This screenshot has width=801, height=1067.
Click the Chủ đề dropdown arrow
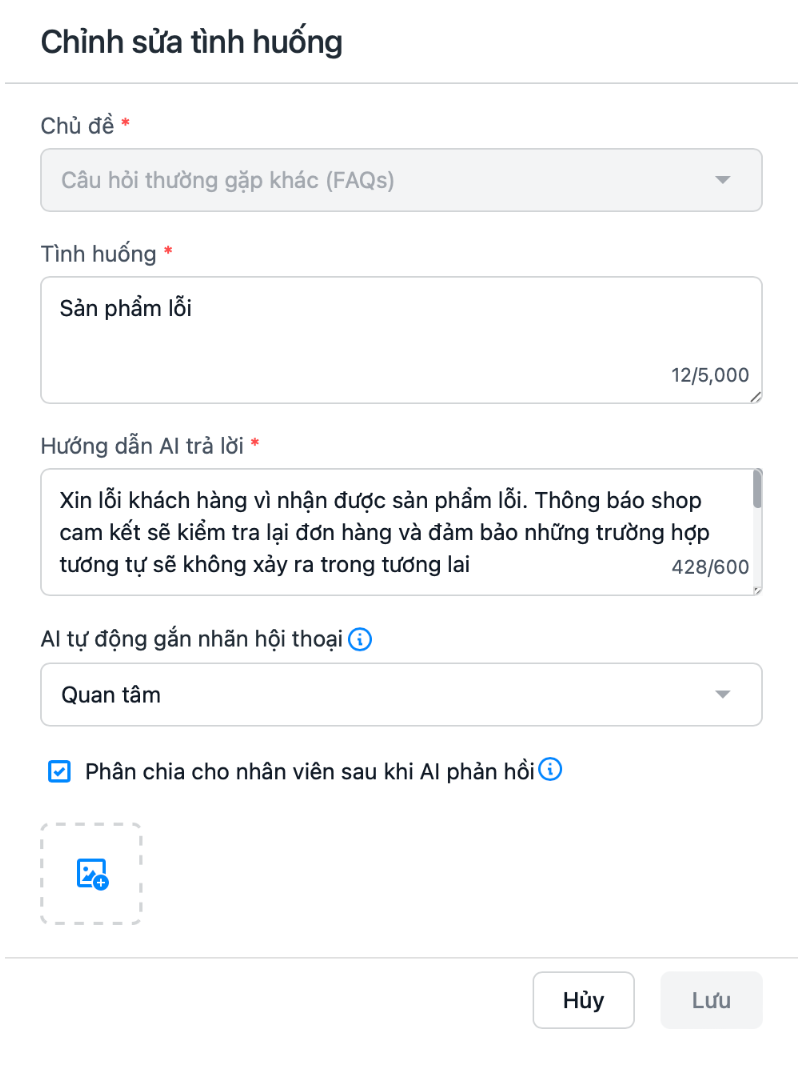[723, 180]
